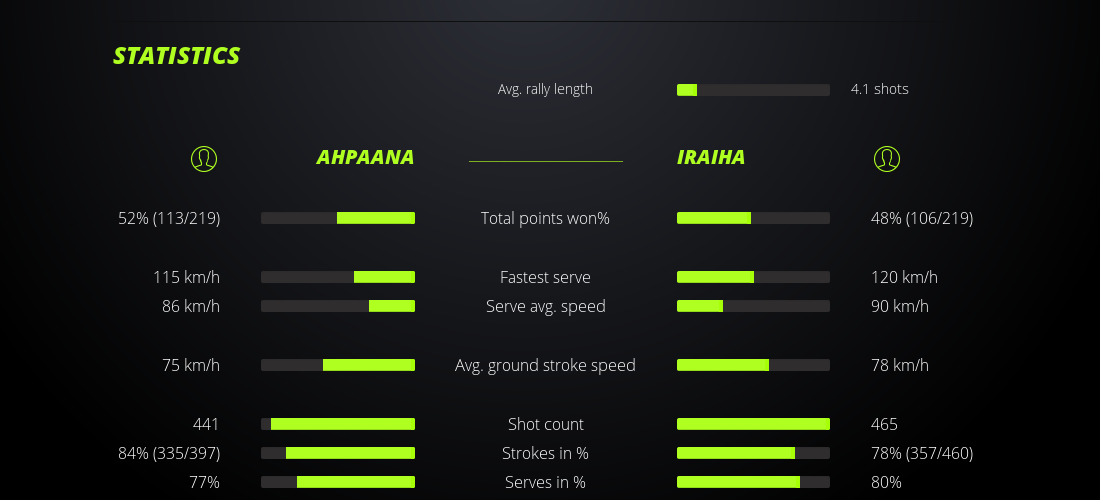Click Iraiha's player profile icon
Screen dimensions: 1100x500
[886, 158]
